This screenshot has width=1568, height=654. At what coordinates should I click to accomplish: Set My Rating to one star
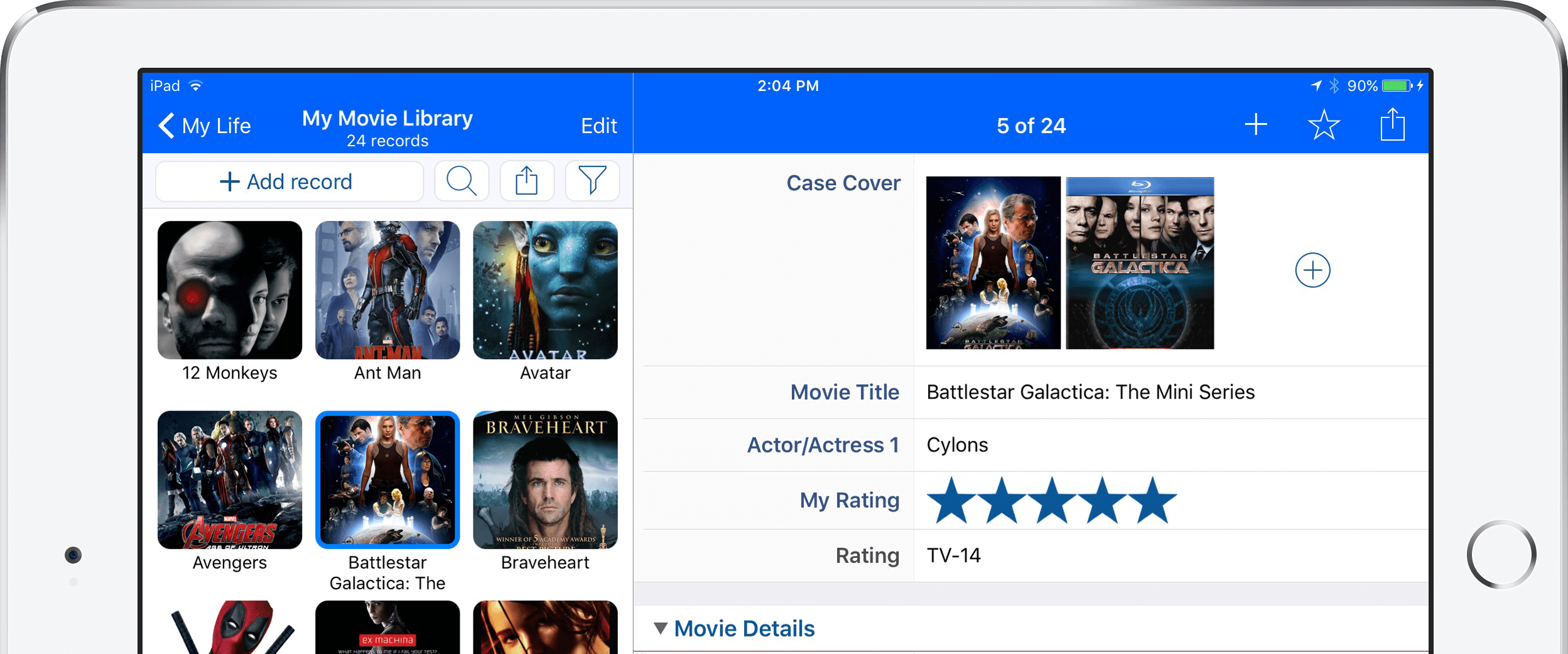951,500
